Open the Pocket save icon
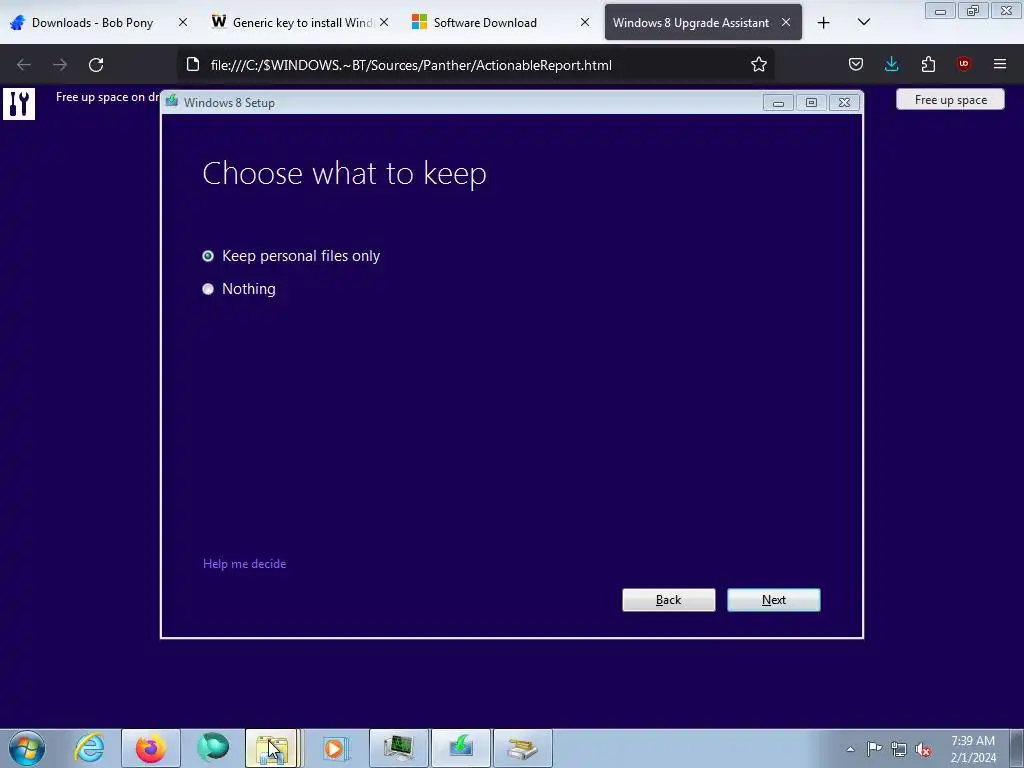The width and height of the screenshot is (1024, 768). [856, 64]
